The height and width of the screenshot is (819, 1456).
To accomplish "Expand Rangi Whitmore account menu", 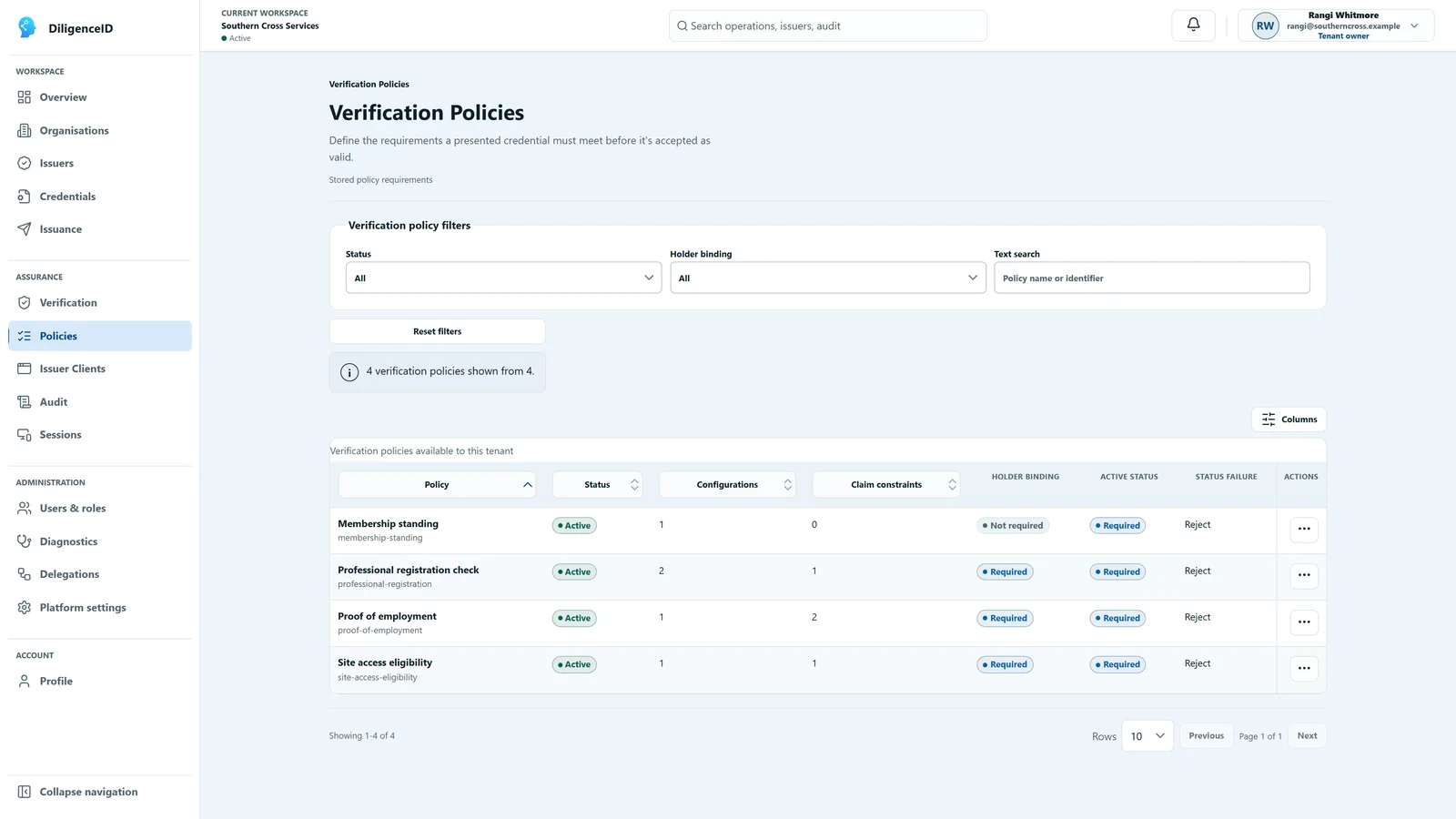I will (1336, 25).
